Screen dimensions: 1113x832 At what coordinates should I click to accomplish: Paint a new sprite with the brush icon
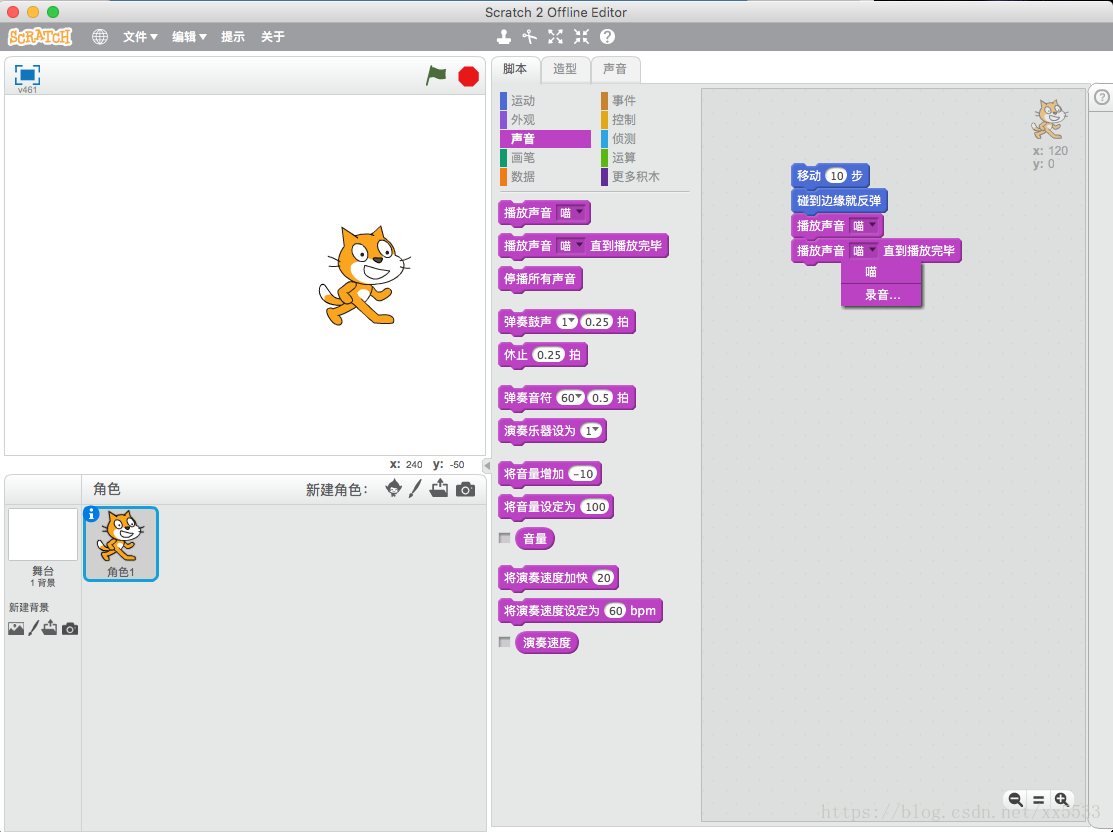pyautogui.click(x=415, y=488)
